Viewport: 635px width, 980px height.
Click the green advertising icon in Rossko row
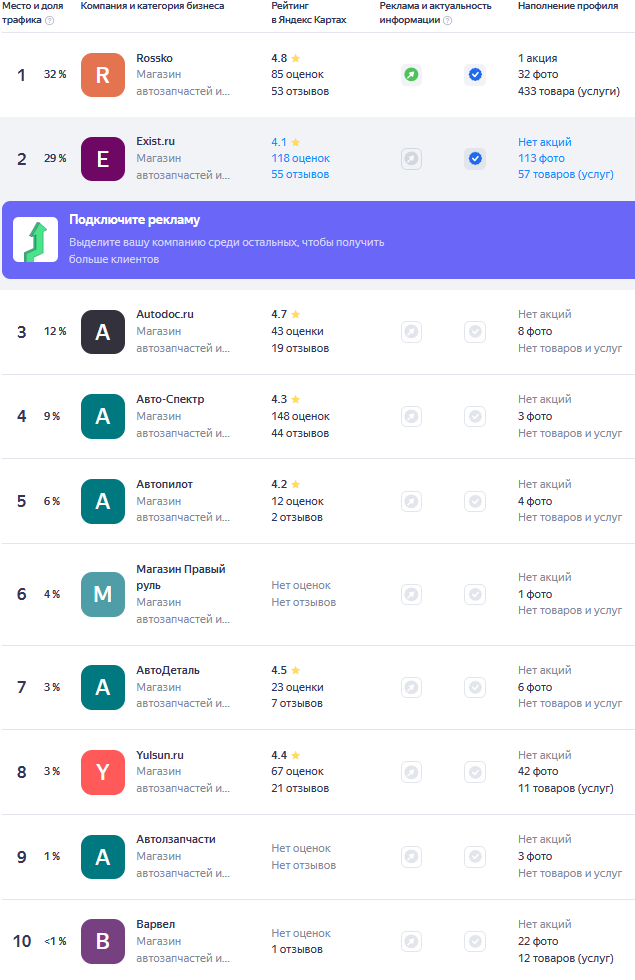[411, 74]
